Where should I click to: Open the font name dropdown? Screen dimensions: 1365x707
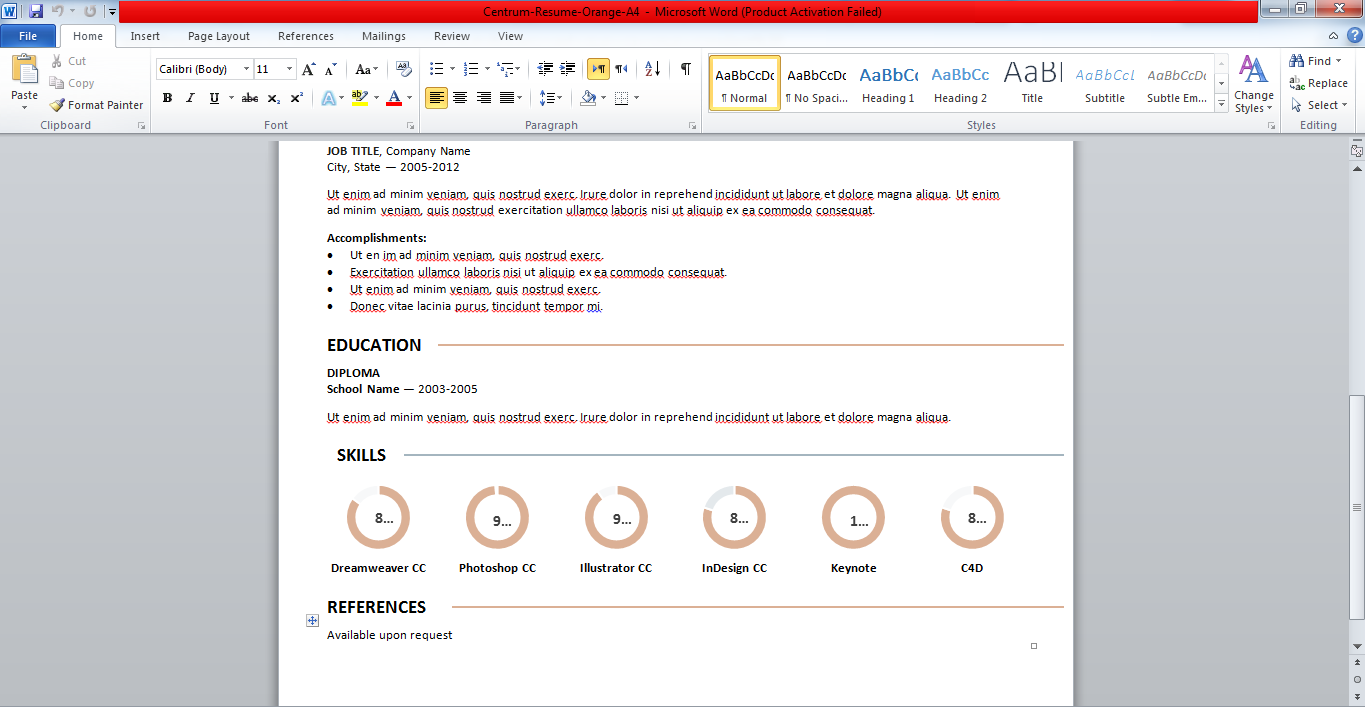(247, 69)
